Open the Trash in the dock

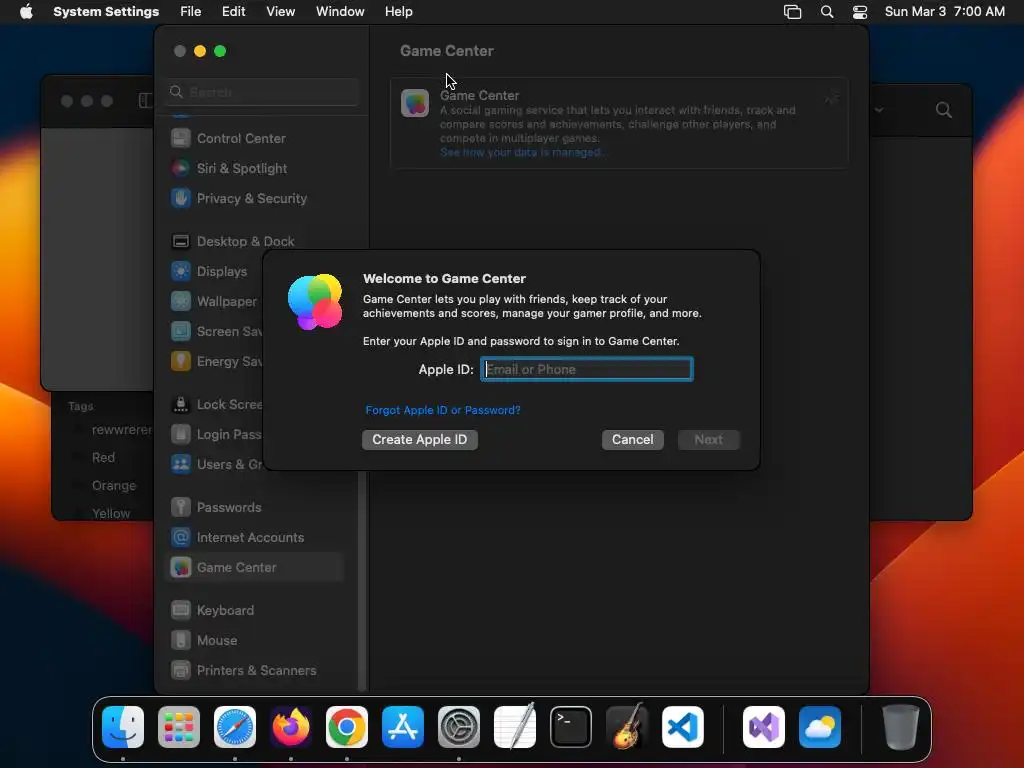coord(901,727)
